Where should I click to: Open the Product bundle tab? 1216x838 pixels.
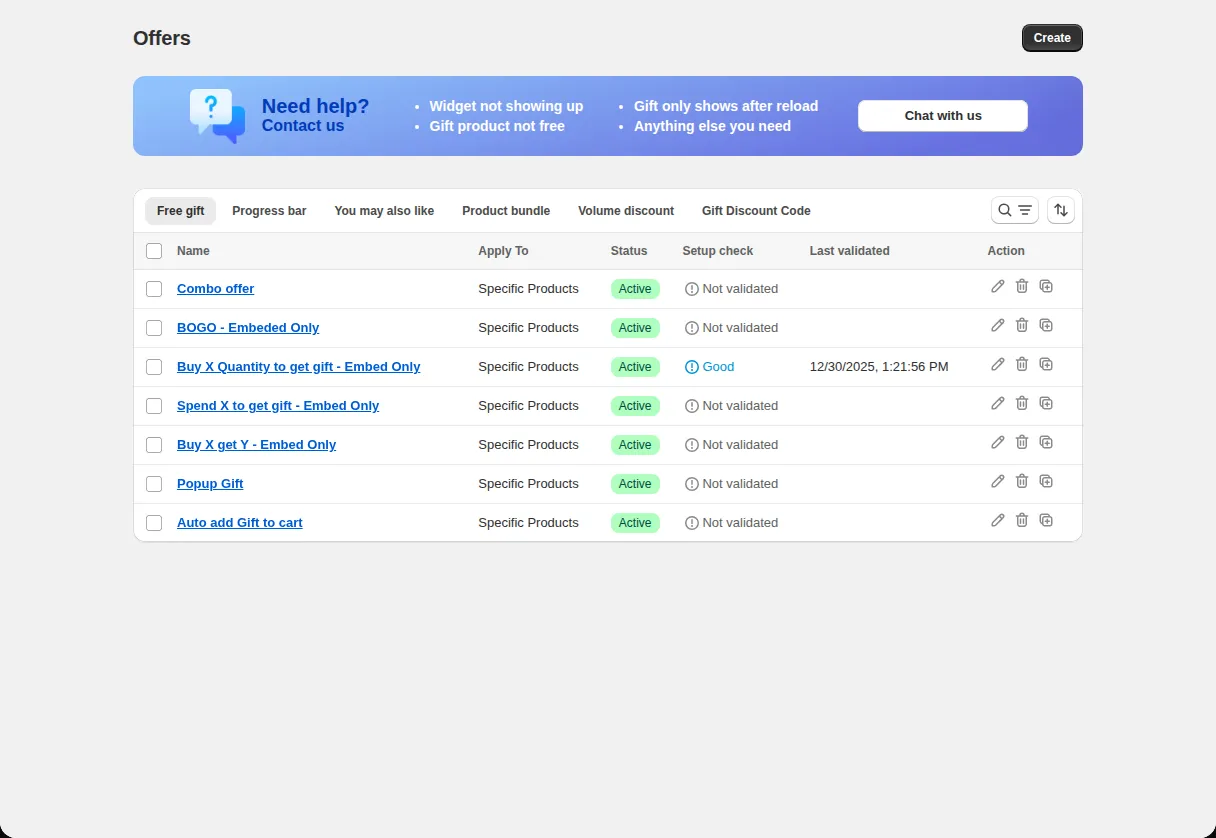[x=506, y=211]
